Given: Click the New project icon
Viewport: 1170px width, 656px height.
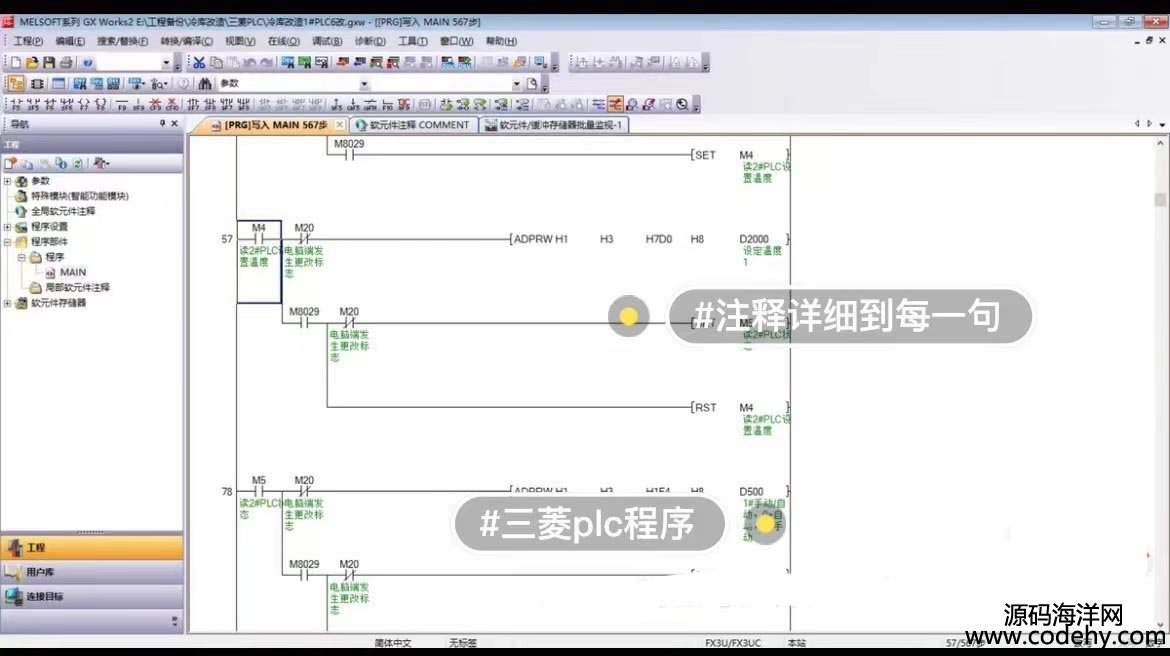Looking at the screenshot, I should pos(16,63).
